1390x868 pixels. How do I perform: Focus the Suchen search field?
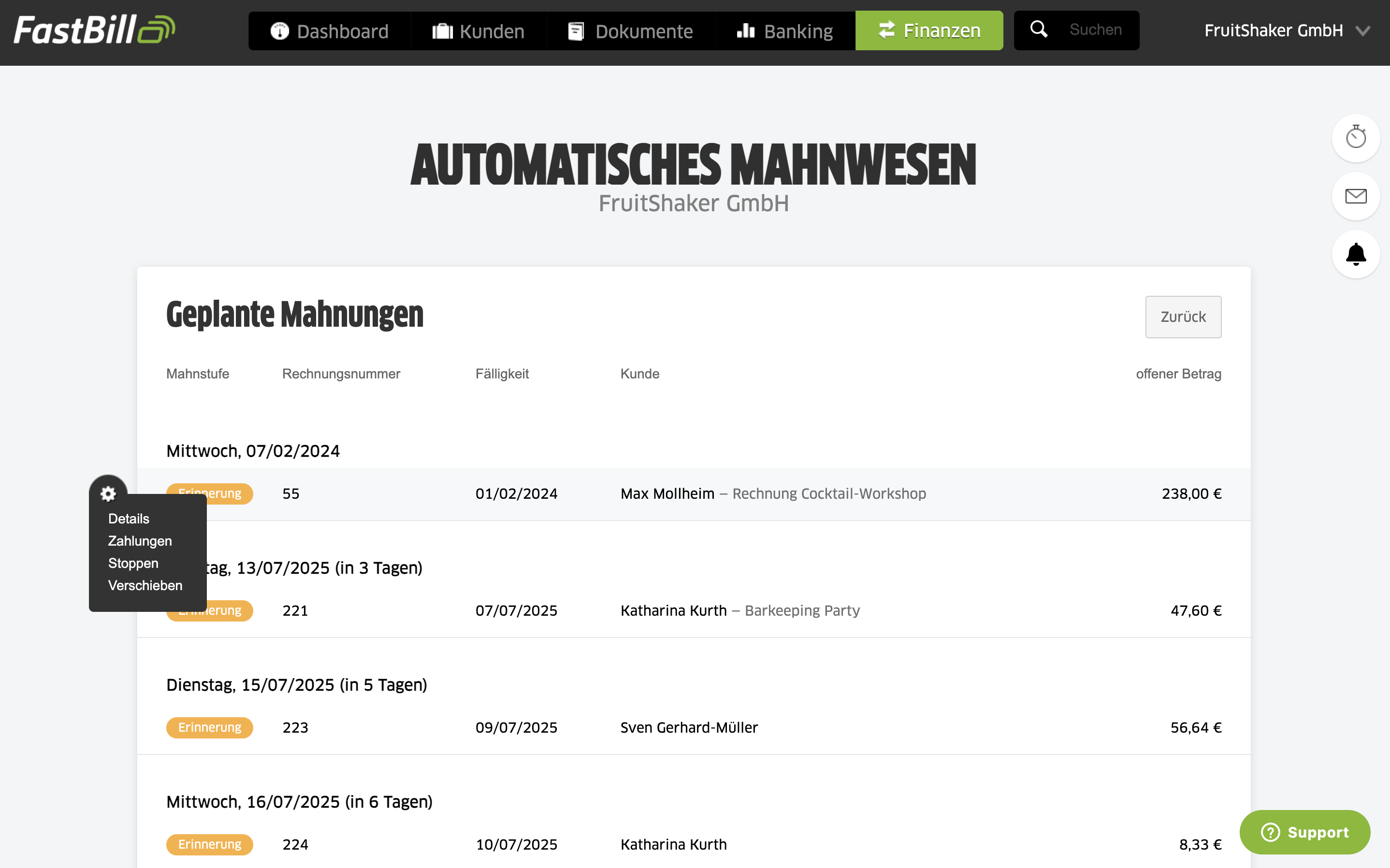pos(1095,30)
